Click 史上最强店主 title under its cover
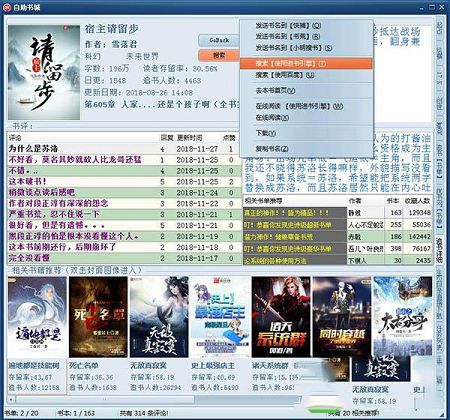This screenshot has height=420, width=450. point(213,366)
